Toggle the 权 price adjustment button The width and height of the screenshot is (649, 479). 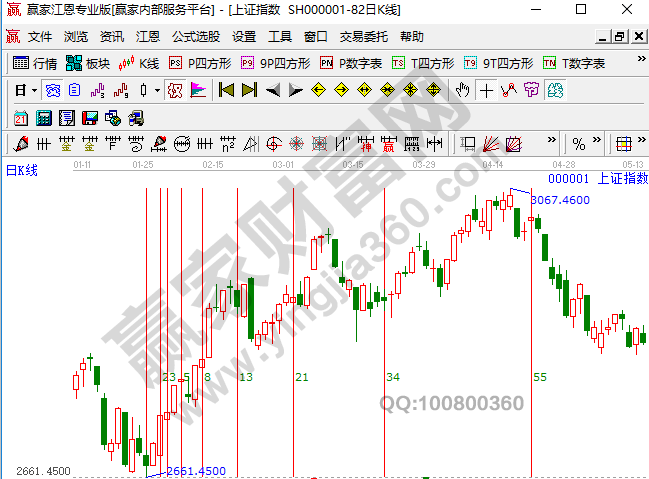tap(174, 90)
